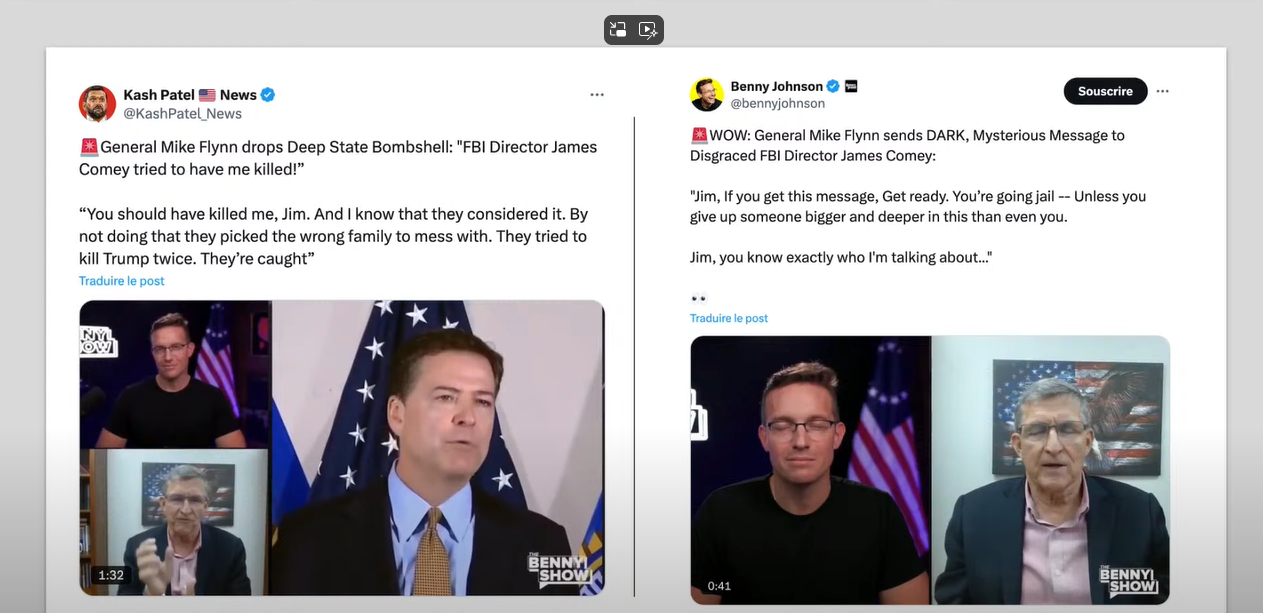Click the picture-in-picture icon at top
Screen dimensions: 1263x613
tap(619, 30)
